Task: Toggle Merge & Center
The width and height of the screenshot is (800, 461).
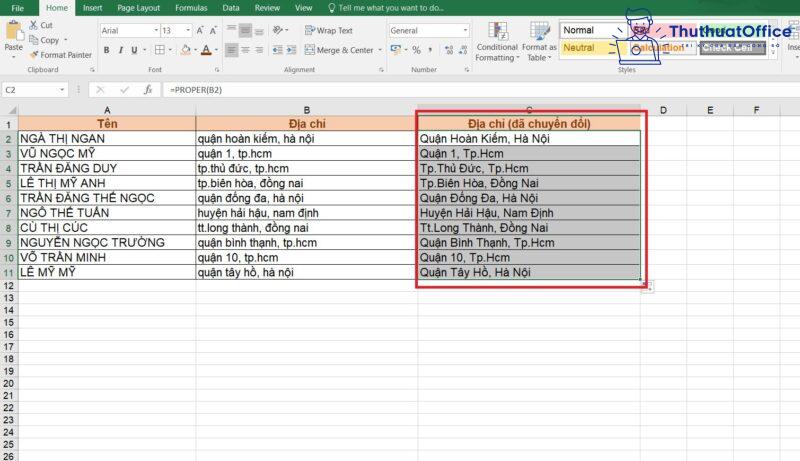Action: (x=339, y=50)
